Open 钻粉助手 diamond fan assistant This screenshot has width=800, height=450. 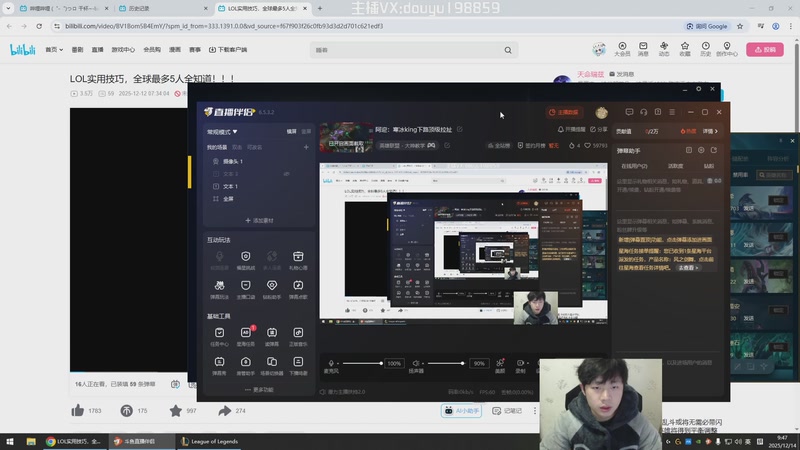tap(272, 289)
